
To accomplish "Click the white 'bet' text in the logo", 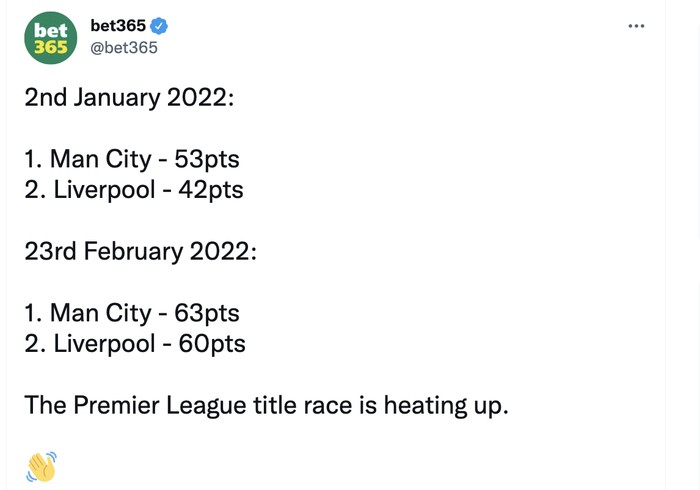I will (x=50, y=30).
